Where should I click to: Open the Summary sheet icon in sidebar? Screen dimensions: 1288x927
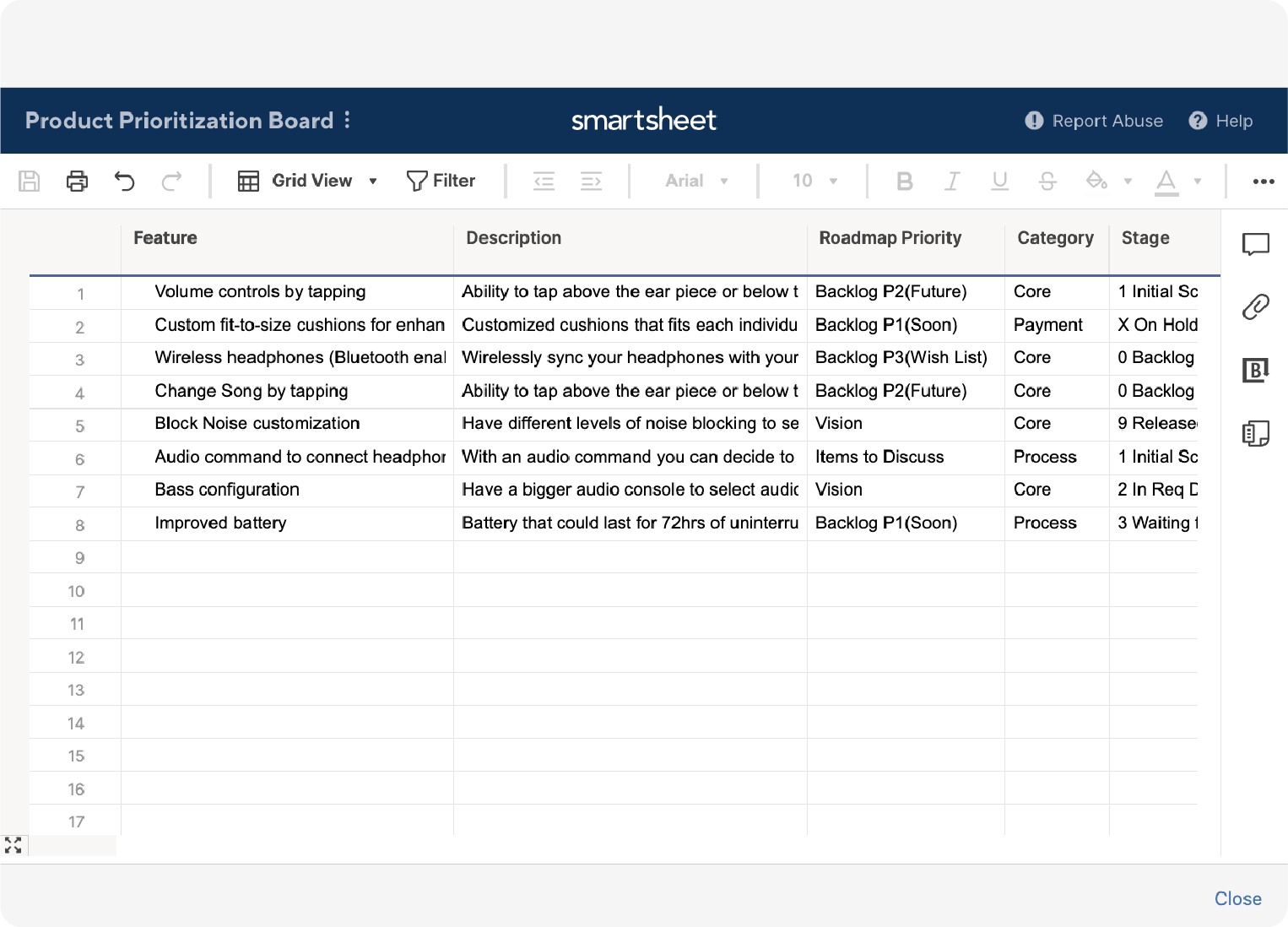coord(1256,433)
